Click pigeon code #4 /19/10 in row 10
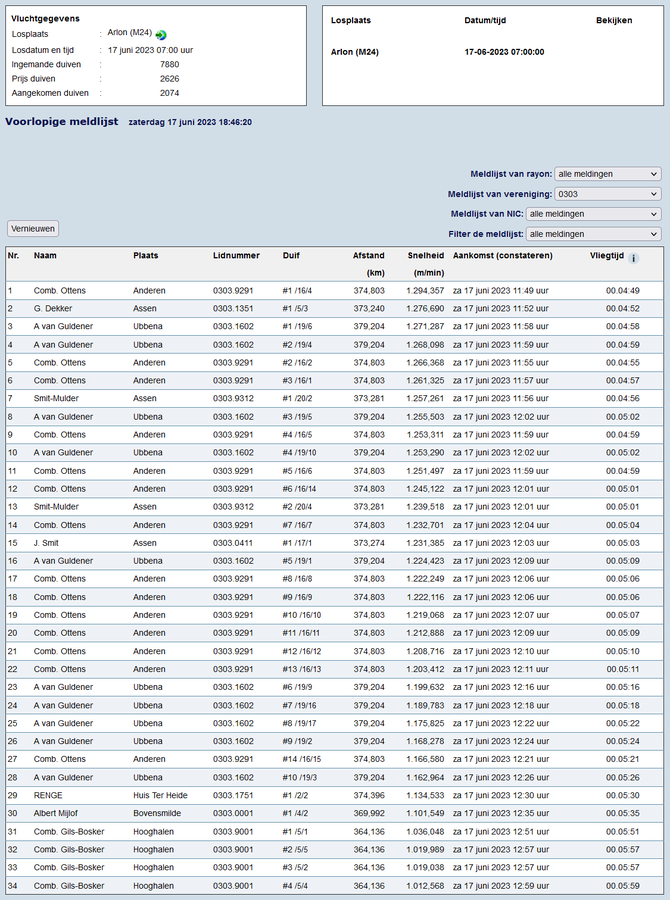The width and height of the screenshot is (670, 900). (300, 453)
